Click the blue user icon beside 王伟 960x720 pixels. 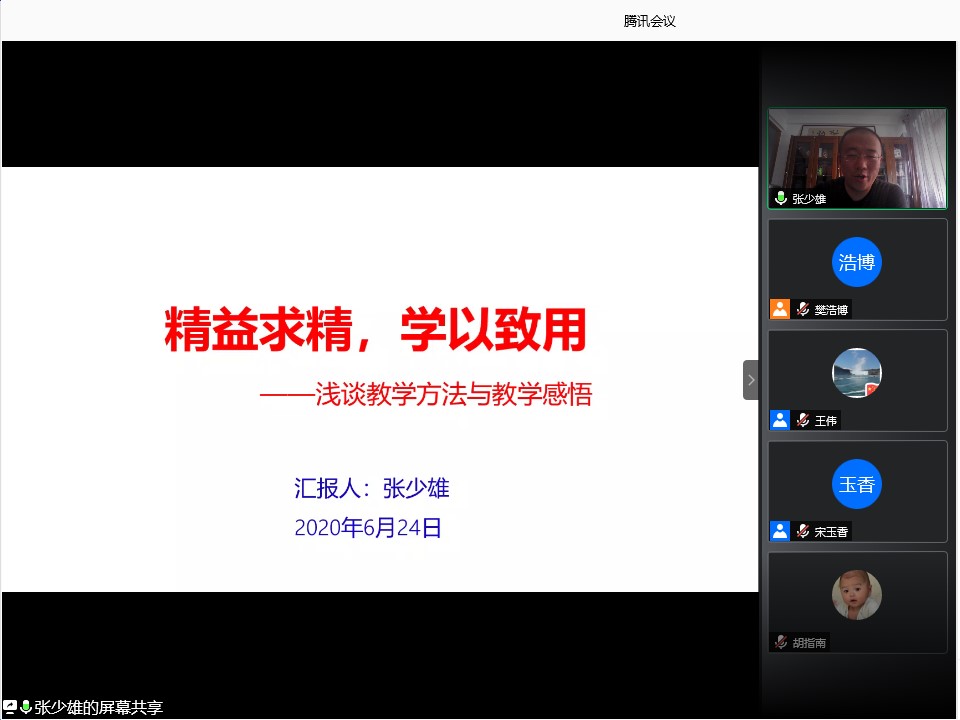point(780,420)
